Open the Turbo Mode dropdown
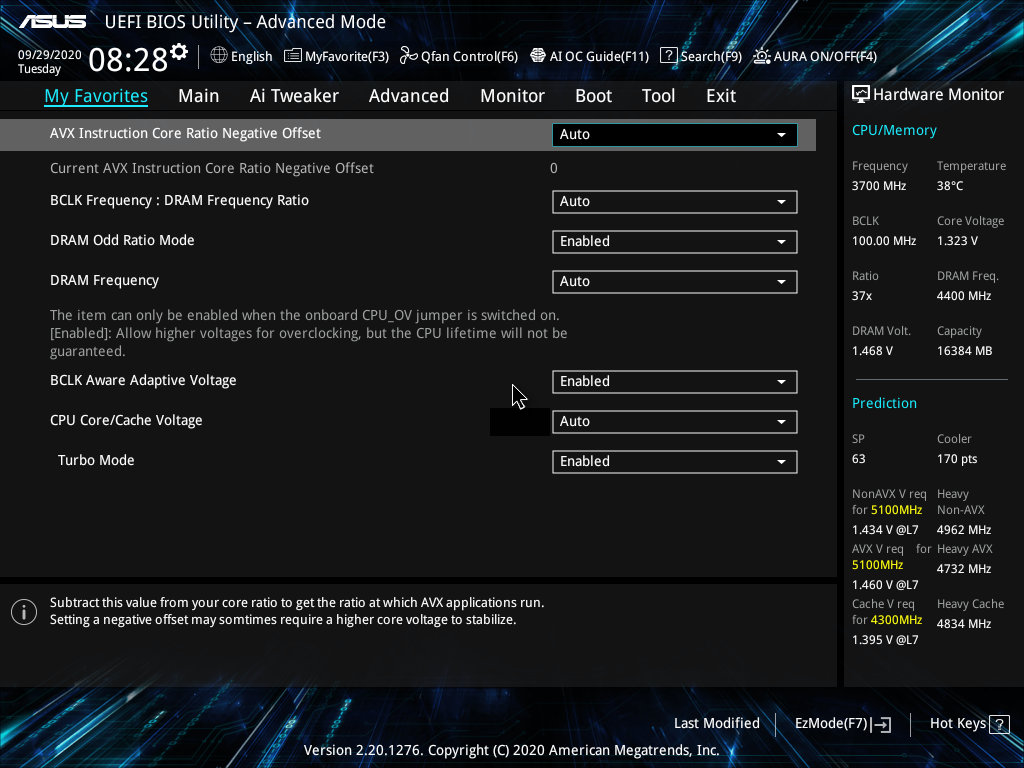1024x768 pixels. point(675,461)
